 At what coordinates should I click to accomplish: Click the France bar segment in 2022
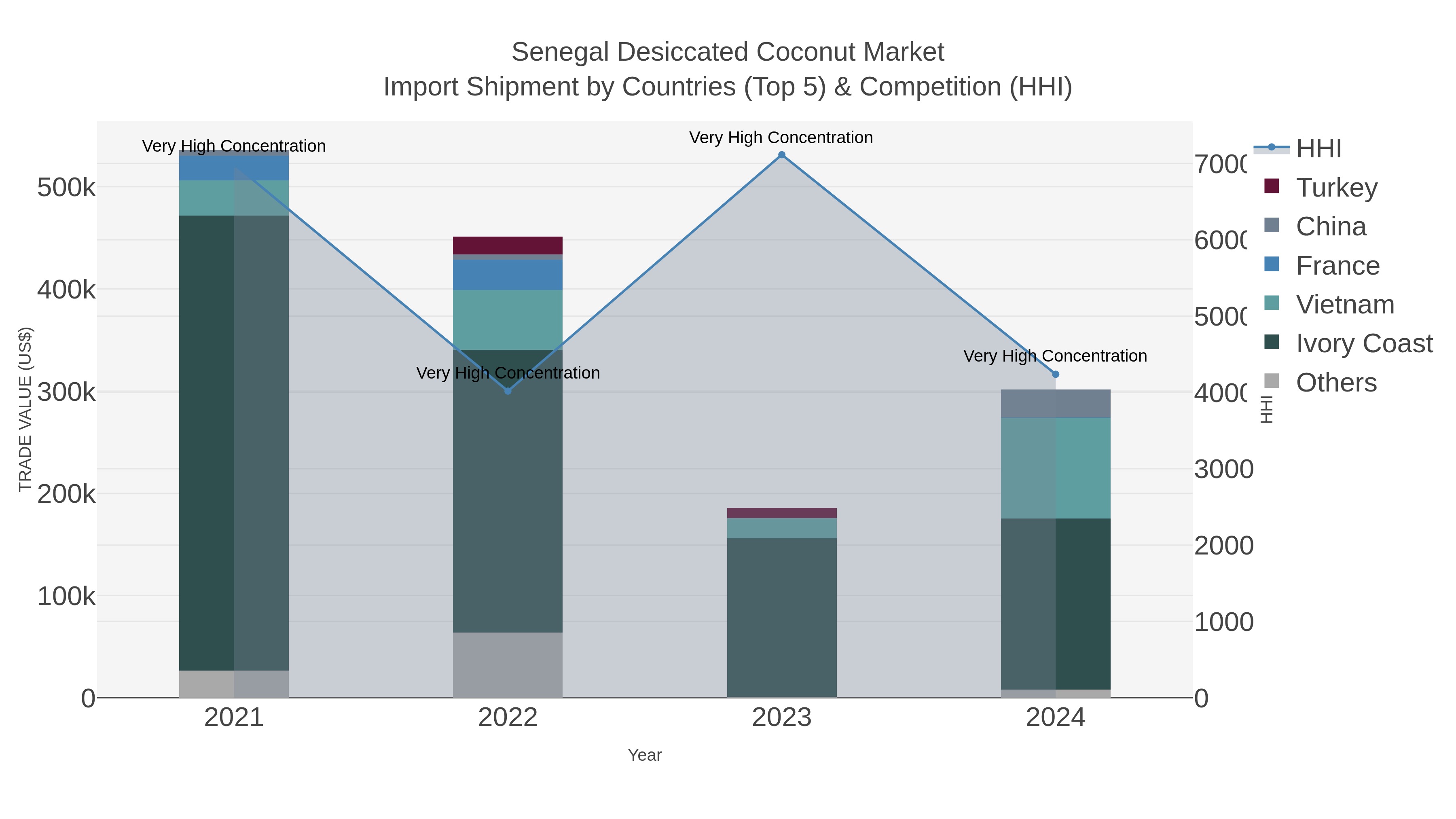(x=508, y=275)
